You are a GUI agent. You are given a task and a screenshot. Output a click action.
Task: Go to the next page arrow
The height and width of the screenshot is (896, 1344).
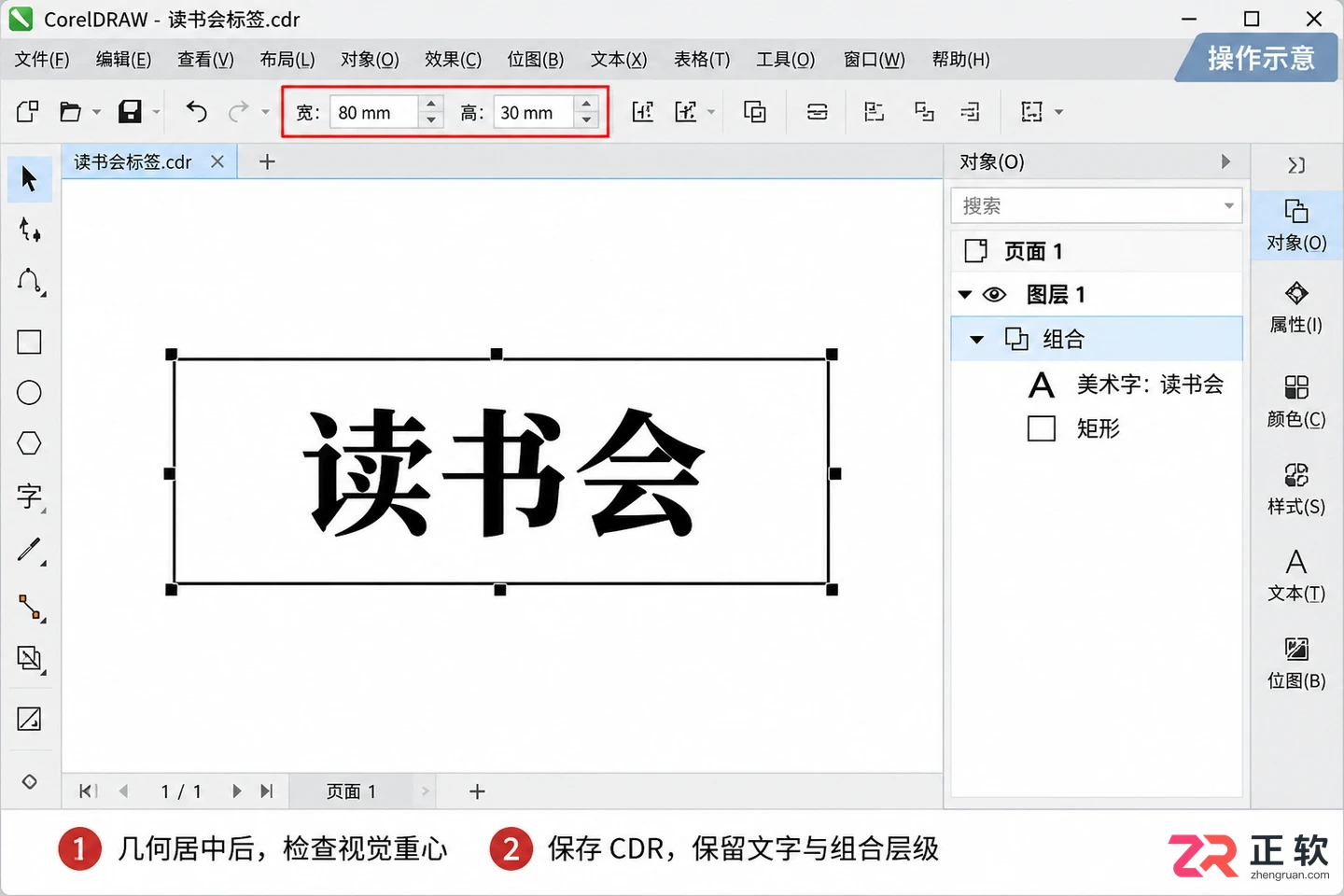click(236, 791)
